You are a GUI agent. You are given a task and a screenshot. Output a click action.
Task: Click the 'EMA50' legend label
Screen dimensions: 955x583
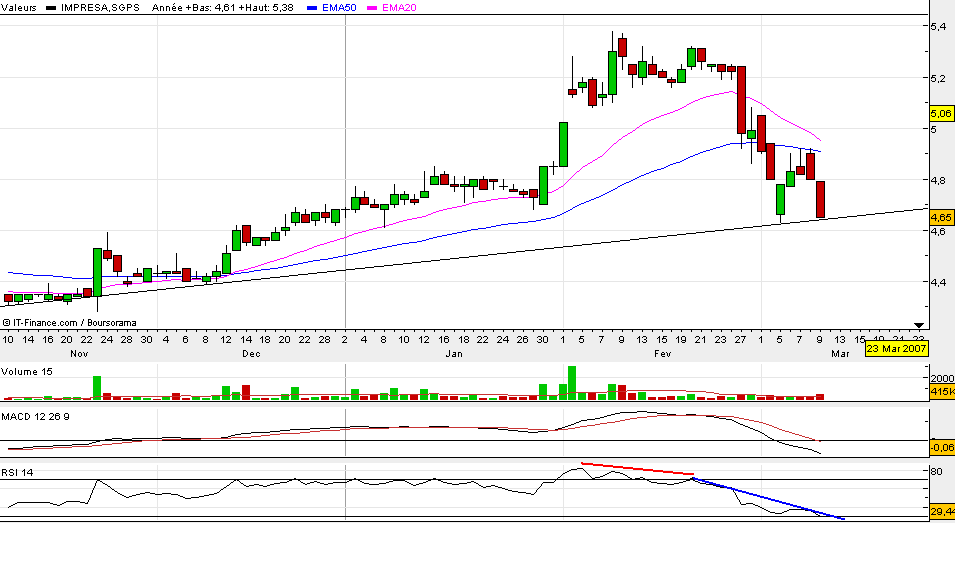(339, 8)
